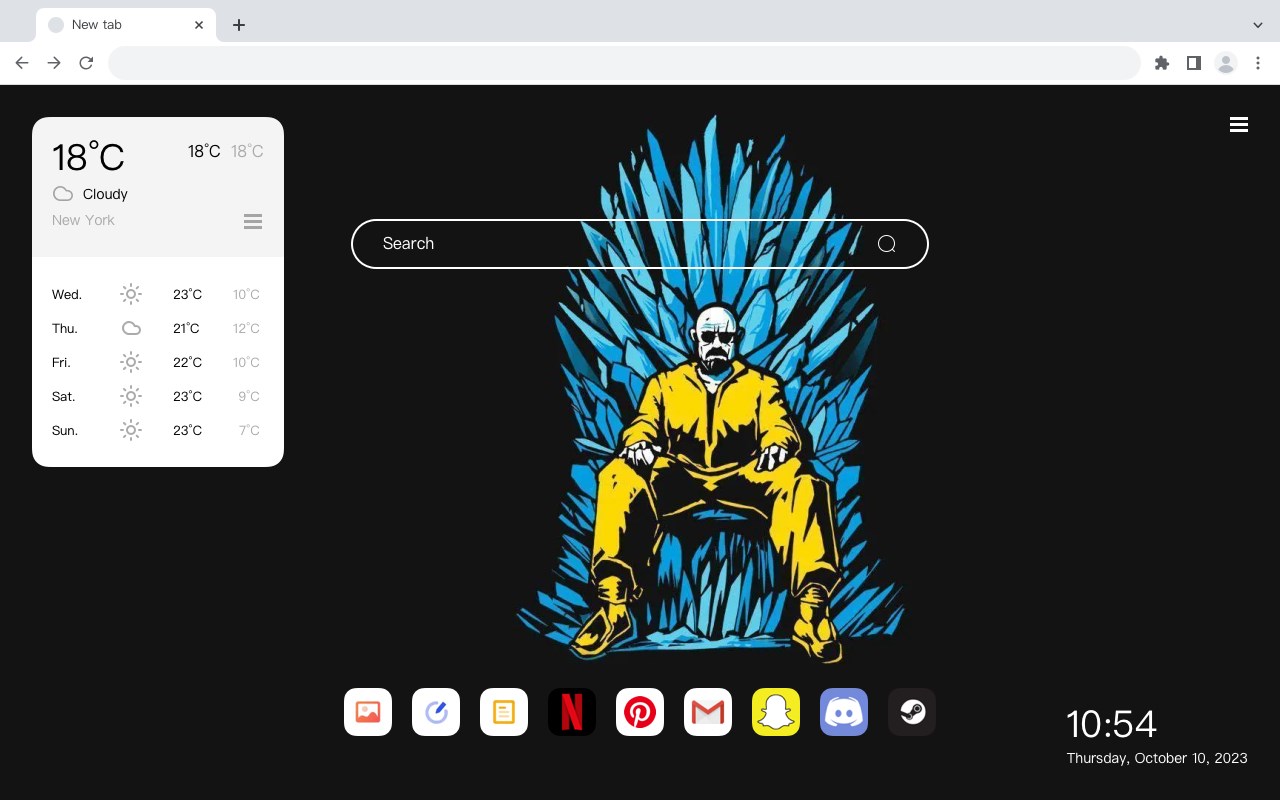Viewport: 1280px width, 800px height.
Task: Reload the current page
Action: click(x=86, y=63)
